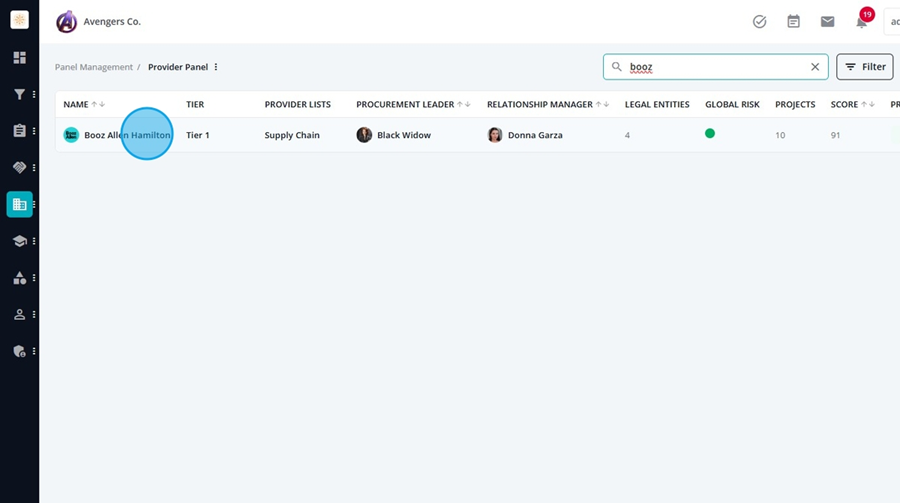Click the Booz Allen Hamilton logo icon

pyautogui.click(x=71, y=135)
